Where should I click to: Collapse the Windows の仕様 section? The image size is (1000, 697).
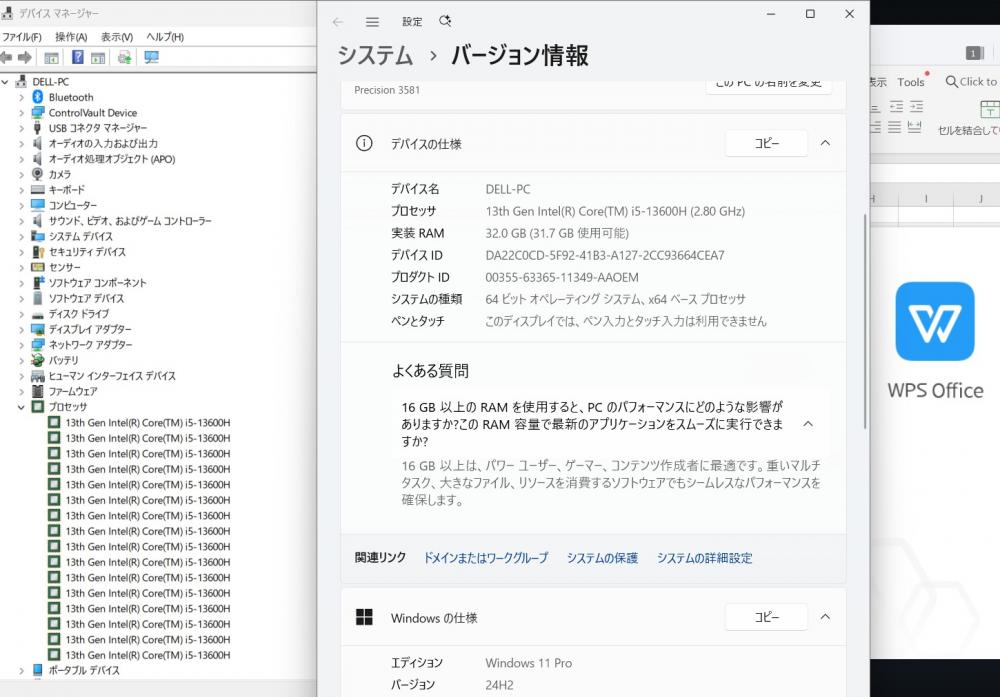825,617
